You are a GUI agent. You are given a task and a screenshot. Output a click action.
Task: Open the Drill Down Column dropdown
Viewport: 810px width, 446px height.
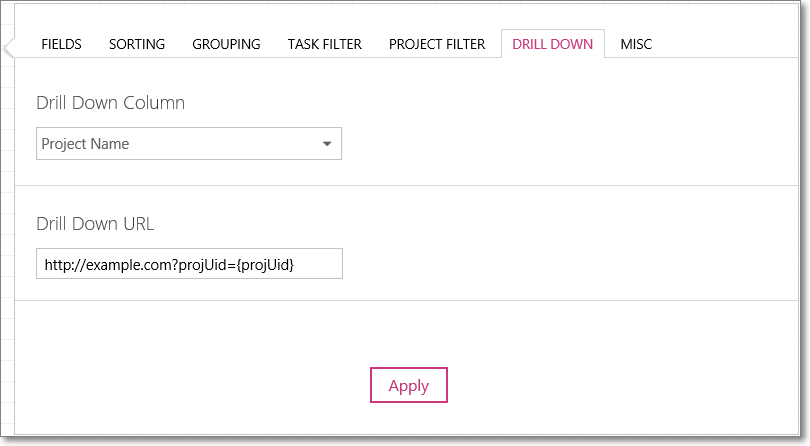click(x=189, y=144)
